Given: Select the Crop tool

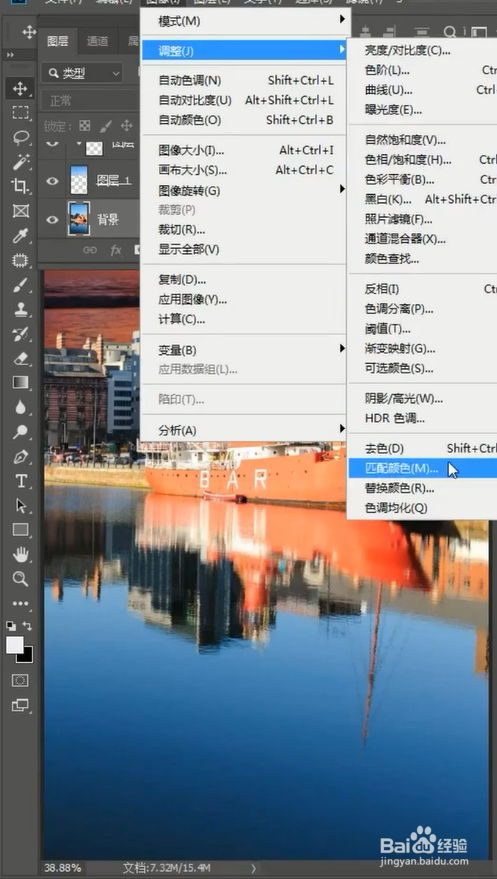Looking at the screenshot, I should 20,186.
